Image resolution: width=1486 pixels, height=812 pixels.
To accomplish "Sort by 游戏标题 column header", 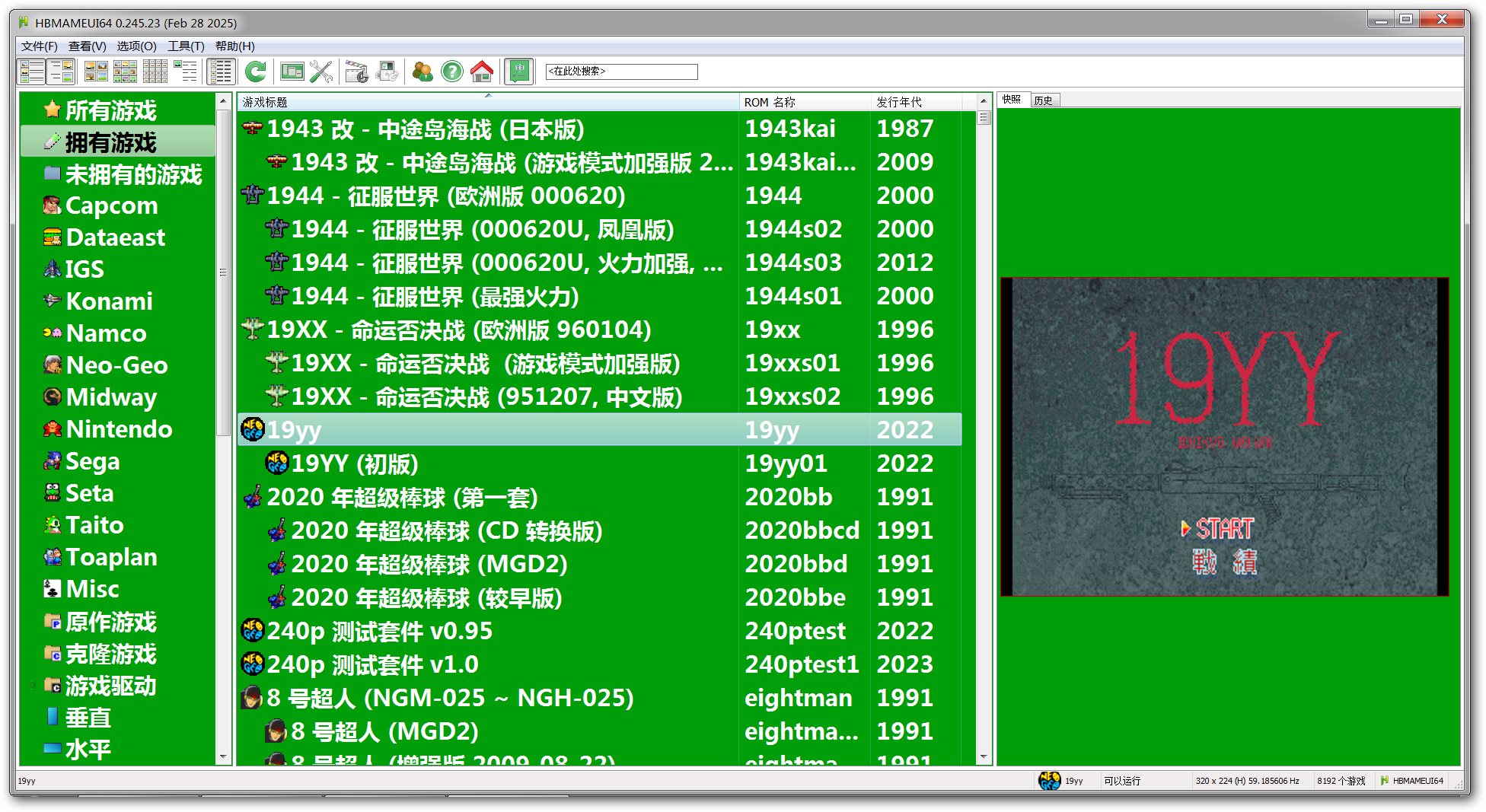I will pyautogui.click(x=487, y=102).
